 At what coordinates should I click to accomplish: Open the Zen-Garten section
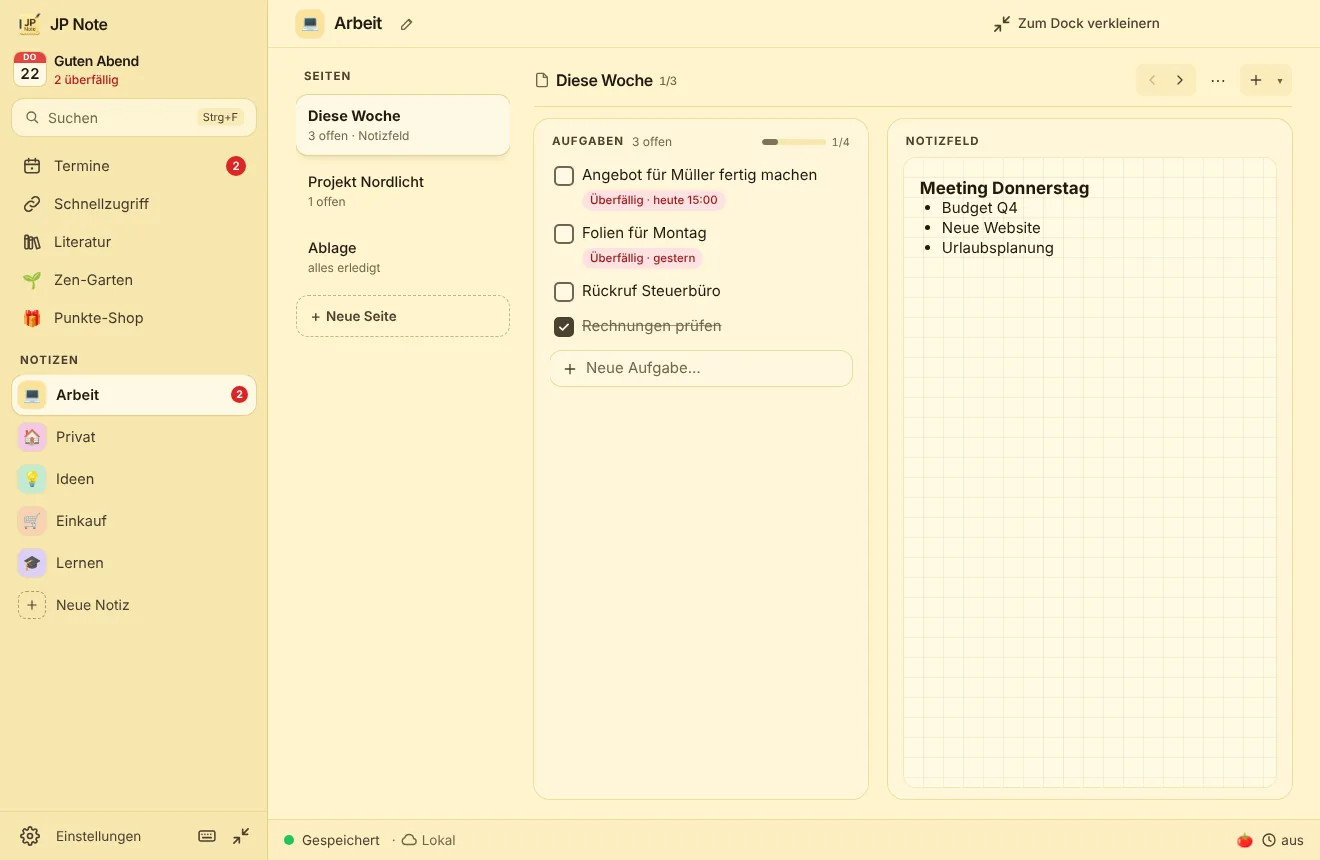coord(134,280)
